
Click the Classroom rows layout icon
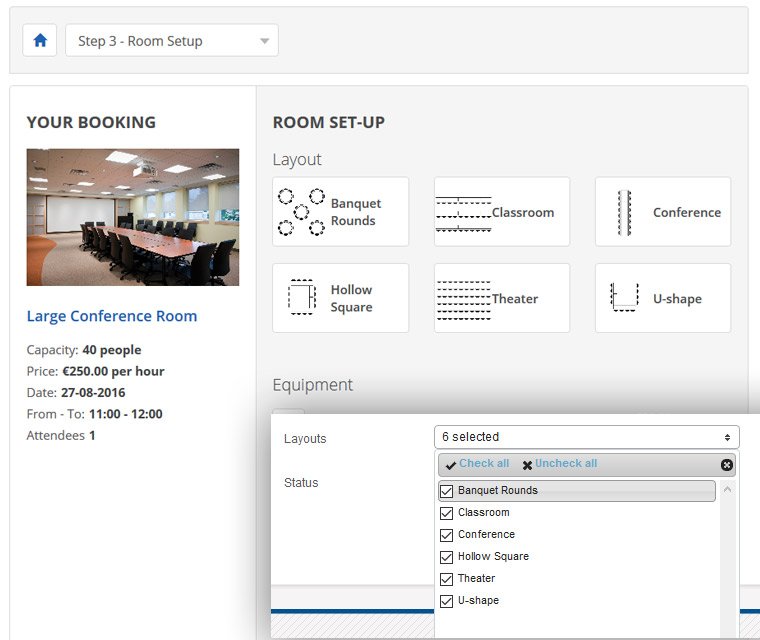[x=463, y=213]
